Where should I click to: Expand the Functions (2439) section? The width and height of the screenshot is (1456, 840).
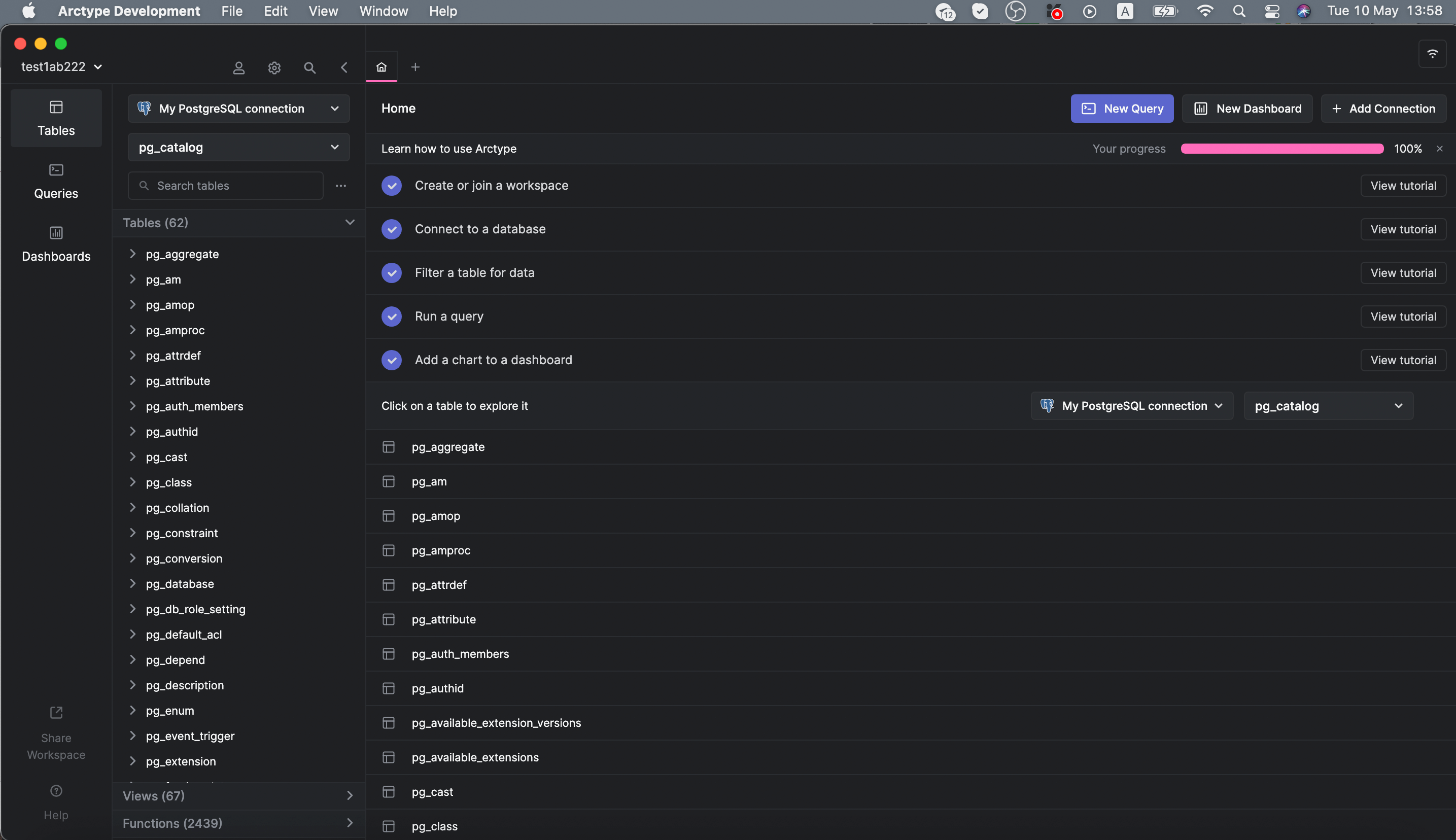(239, 823)
